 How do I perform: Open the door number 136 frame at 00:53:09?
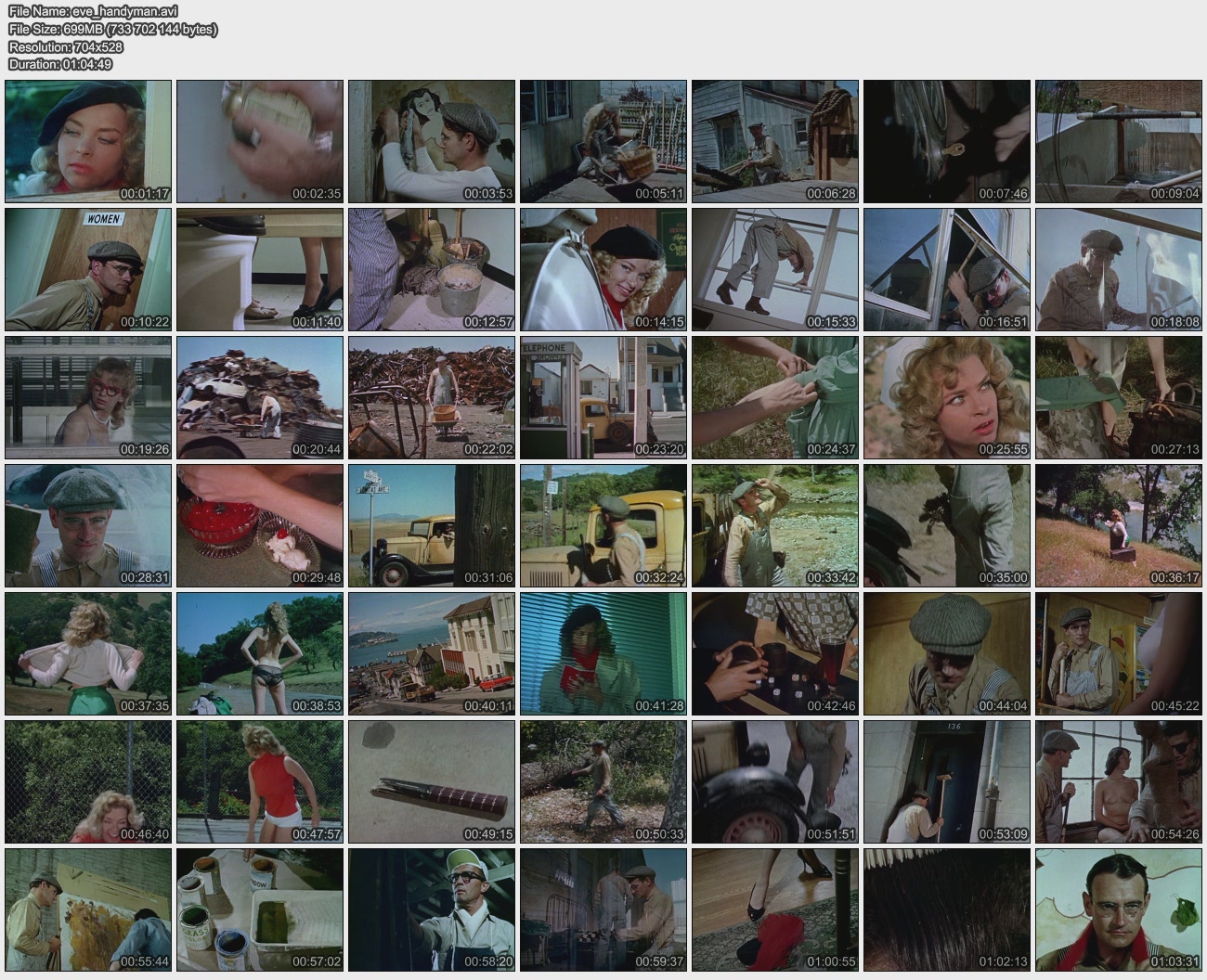point(947,782)
